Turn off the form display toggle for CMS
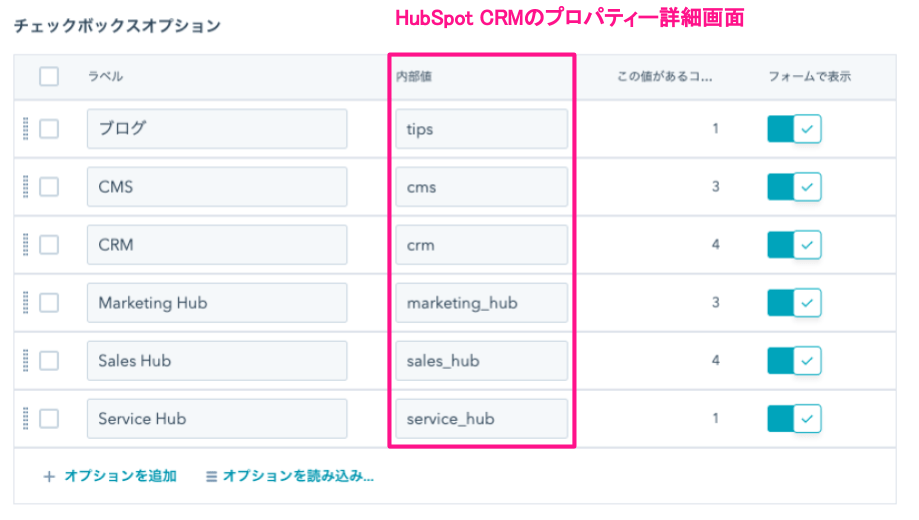919x520 pixels. [x=794, y=187]
